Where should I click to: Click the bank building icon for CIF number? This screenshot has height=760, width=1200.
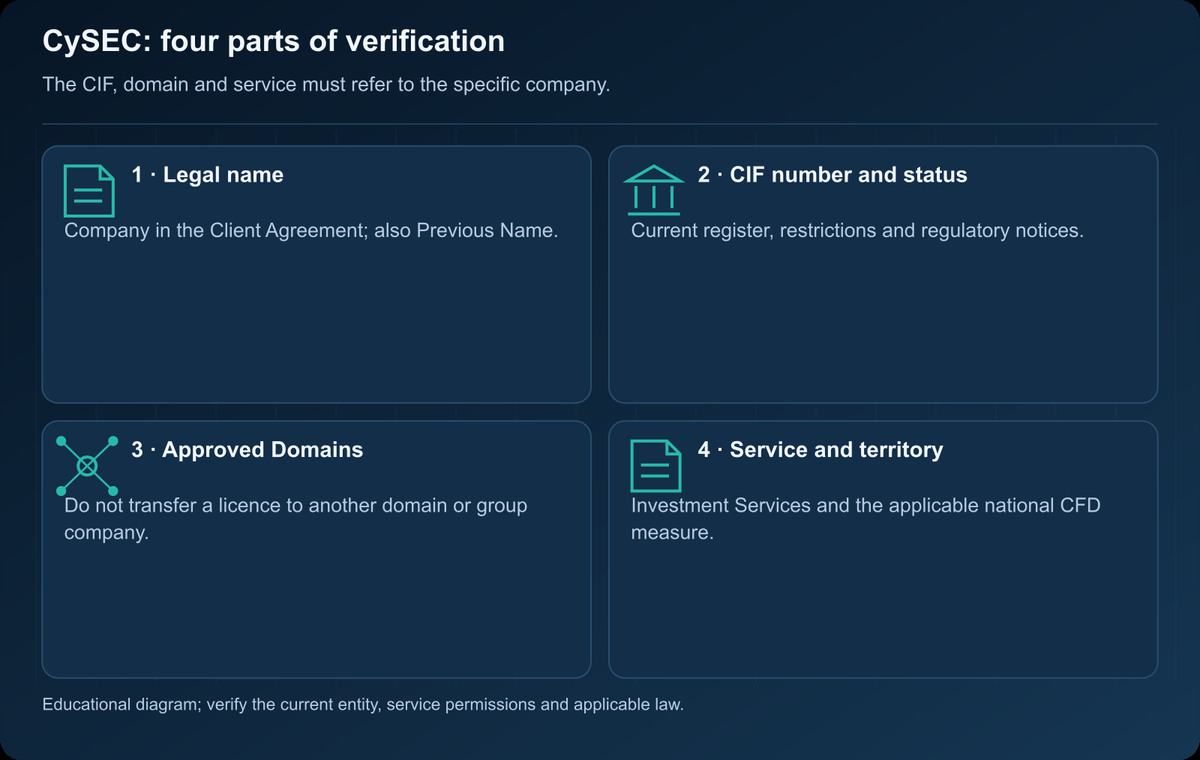tap(652, 191)
